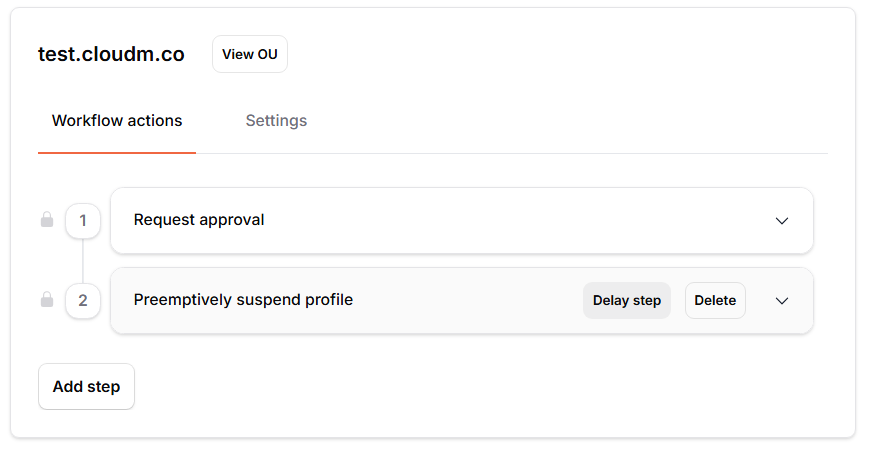Click the test.cloudm.co heading
875x451 pixels.
[x=111, y=54]
